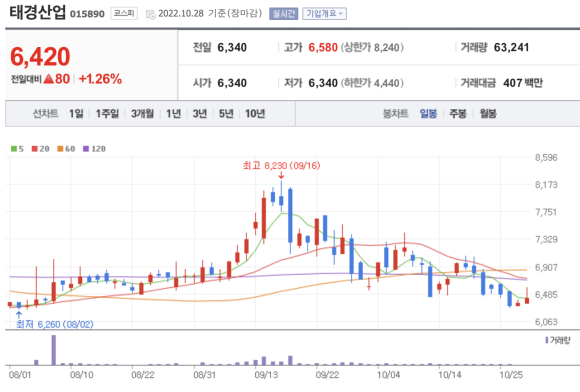
Task: Switch to 일봉 daily candle chart
Action: point(428,114)
